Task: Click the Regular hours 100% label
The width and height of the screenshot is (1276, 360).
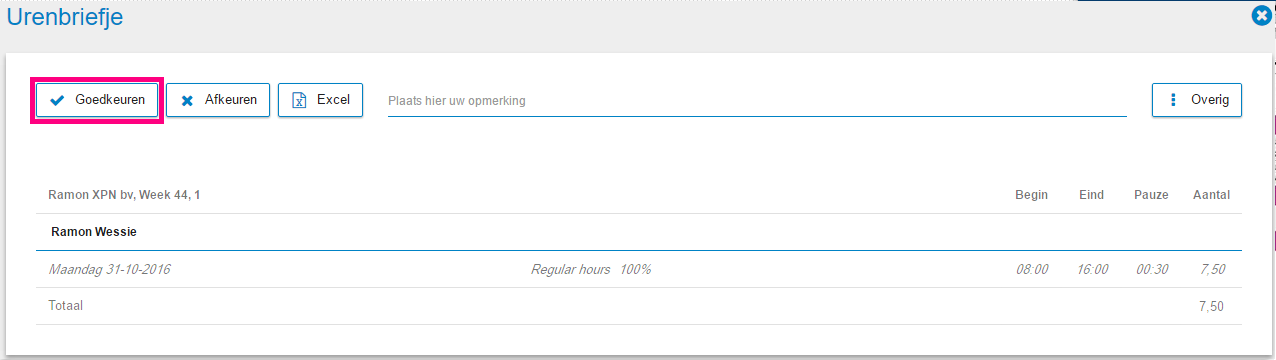Action: 591,270
